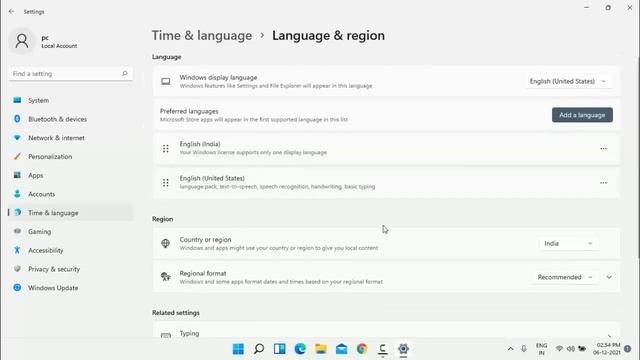Click the volume speaker tray icon

point(571,349)
